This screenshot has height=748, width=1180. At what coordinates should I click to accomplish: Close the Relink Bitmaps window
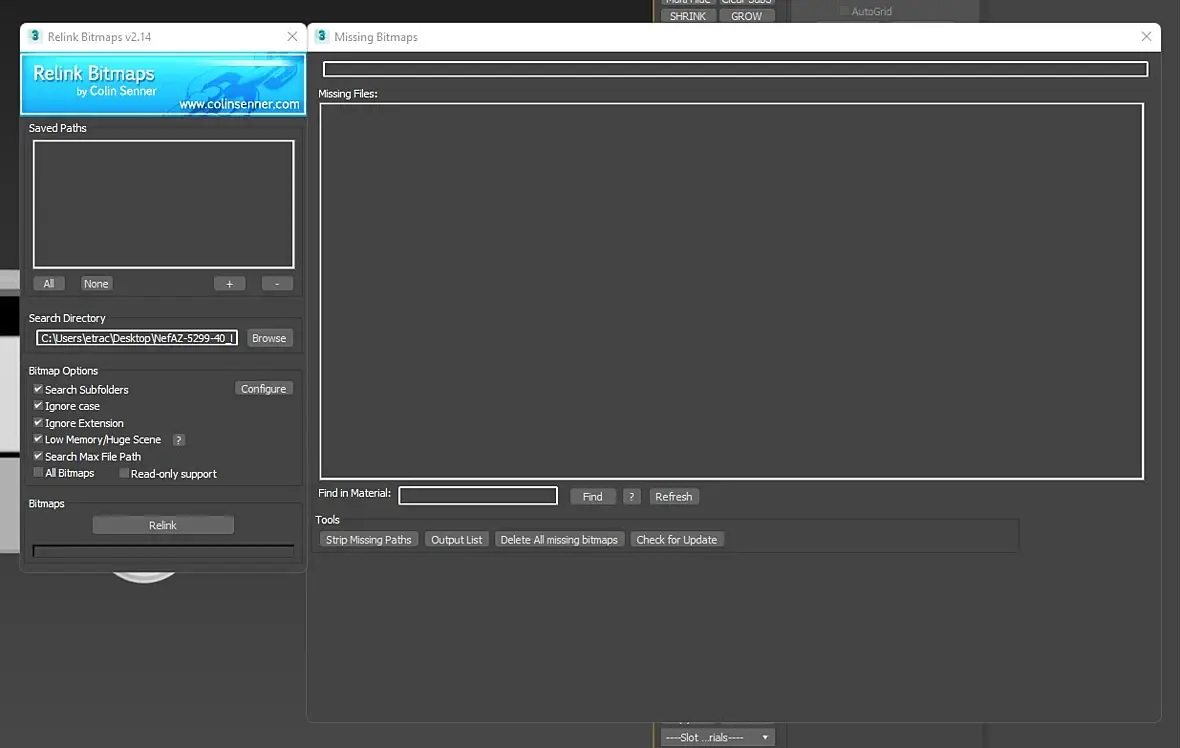[x=292, y=36]
